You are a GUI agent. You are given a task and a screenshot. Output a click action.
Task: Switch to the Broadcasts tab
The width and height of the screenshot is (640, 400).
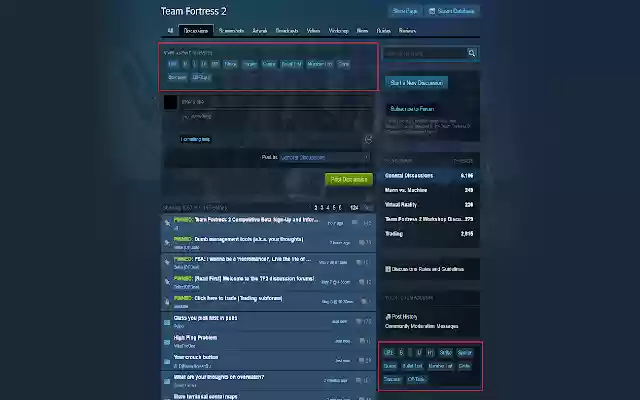click(287, 31)
